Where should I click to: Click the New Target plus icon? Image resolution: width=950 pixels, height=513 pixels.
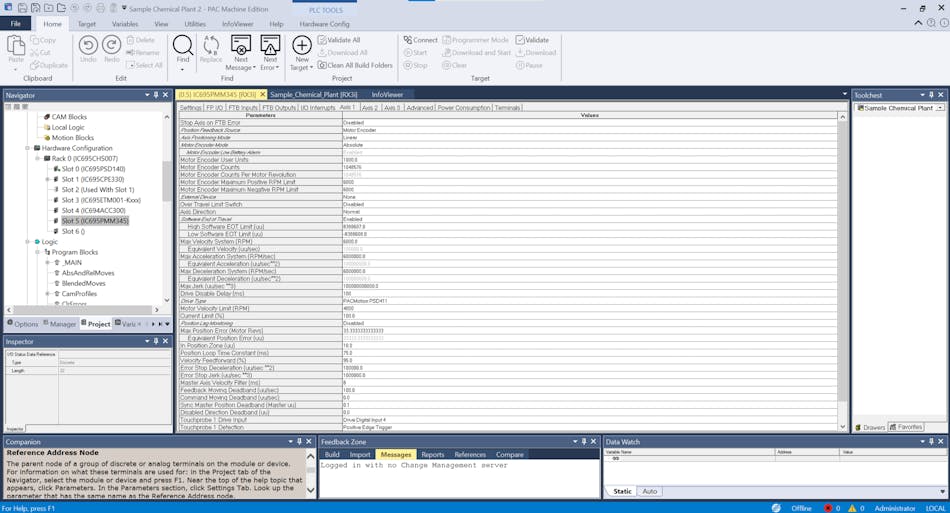pos(301,45)
